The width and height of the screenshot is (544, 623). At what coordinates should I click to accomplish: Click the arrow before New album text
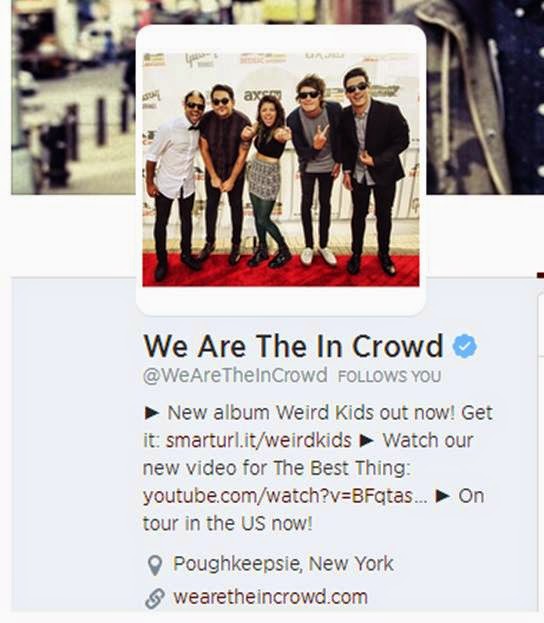[x=151, y=413]
